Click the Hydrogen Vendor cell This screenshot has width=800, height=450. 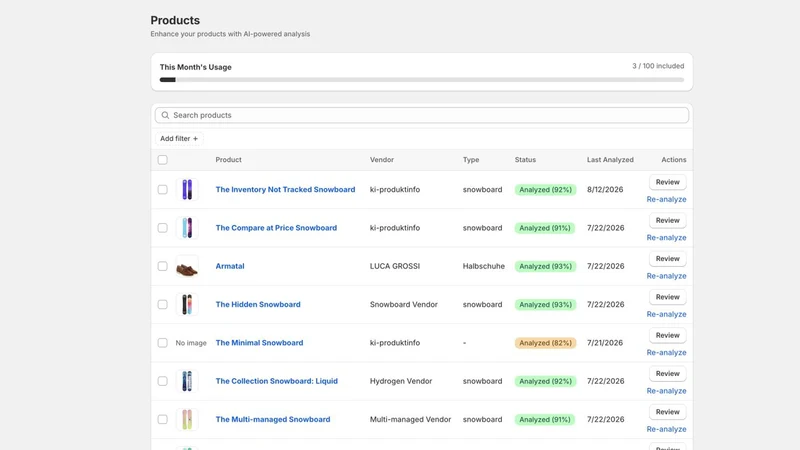click(401, 381)
